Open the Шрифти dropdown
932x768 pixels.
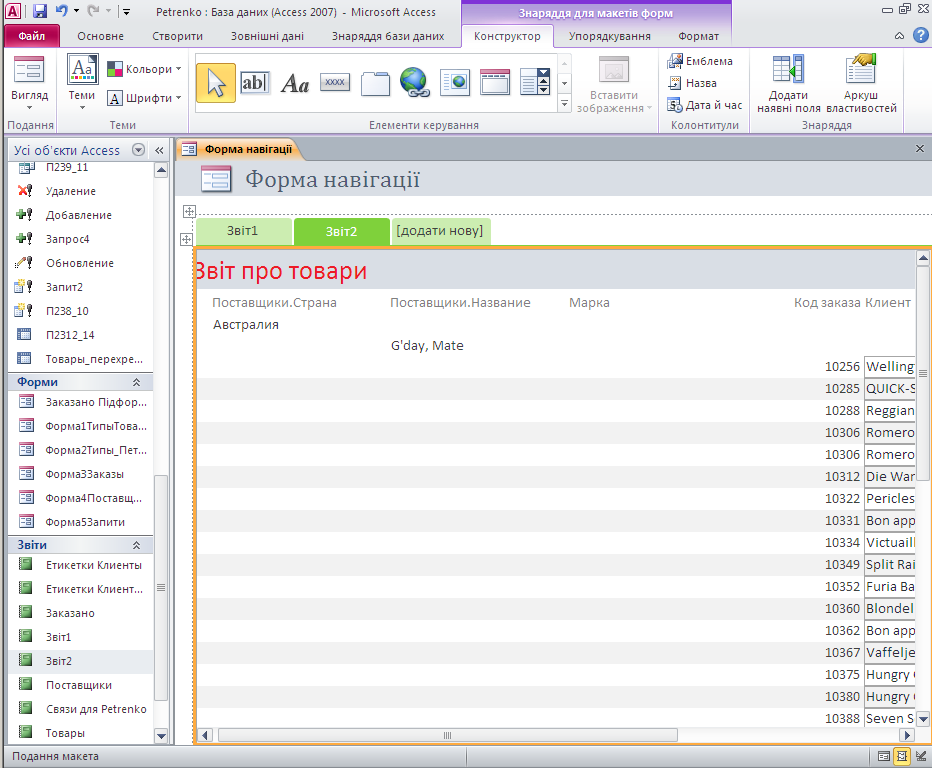coord(145,98)
